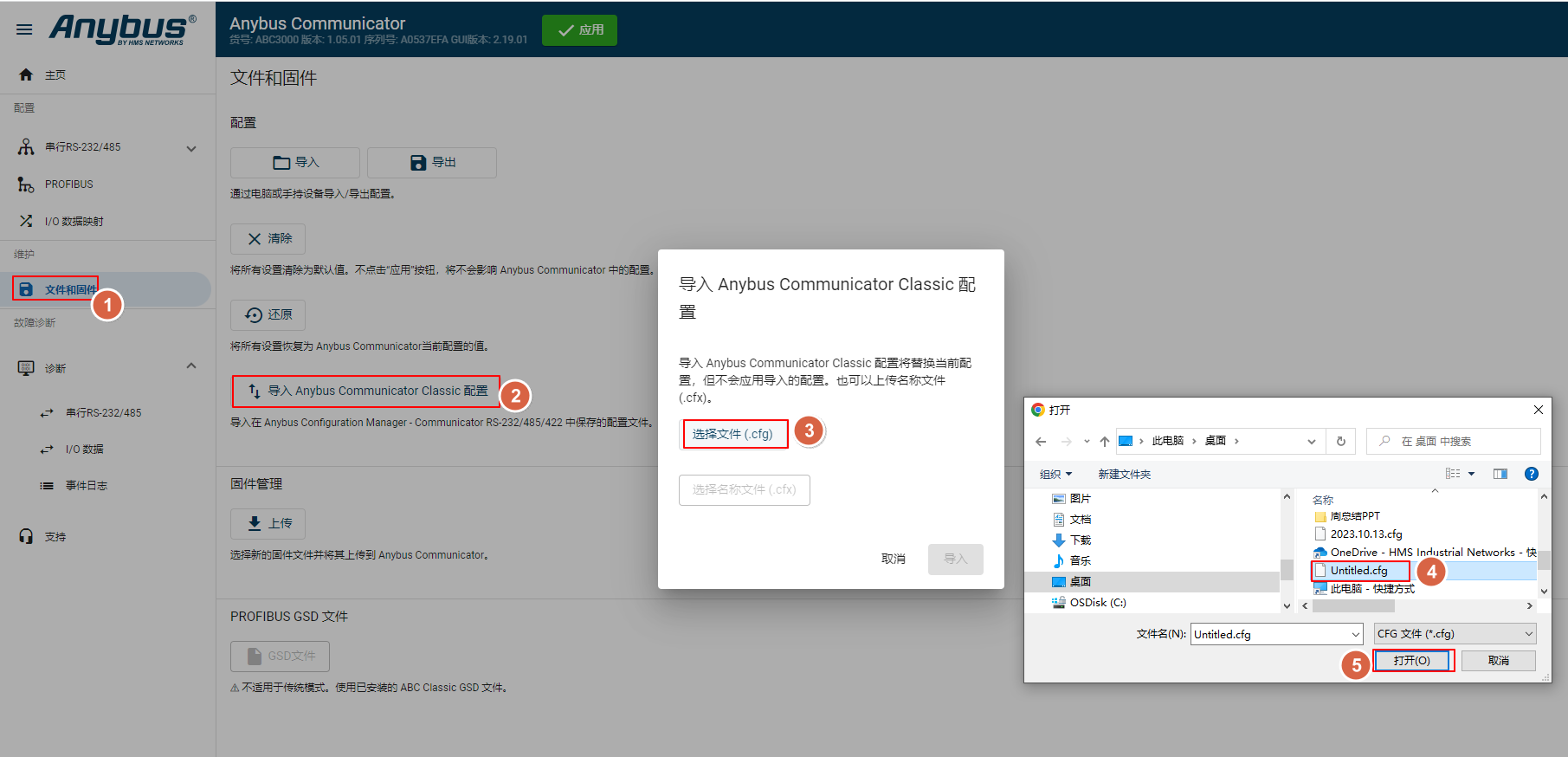Click the 还原 restore button

click(268, 315)
